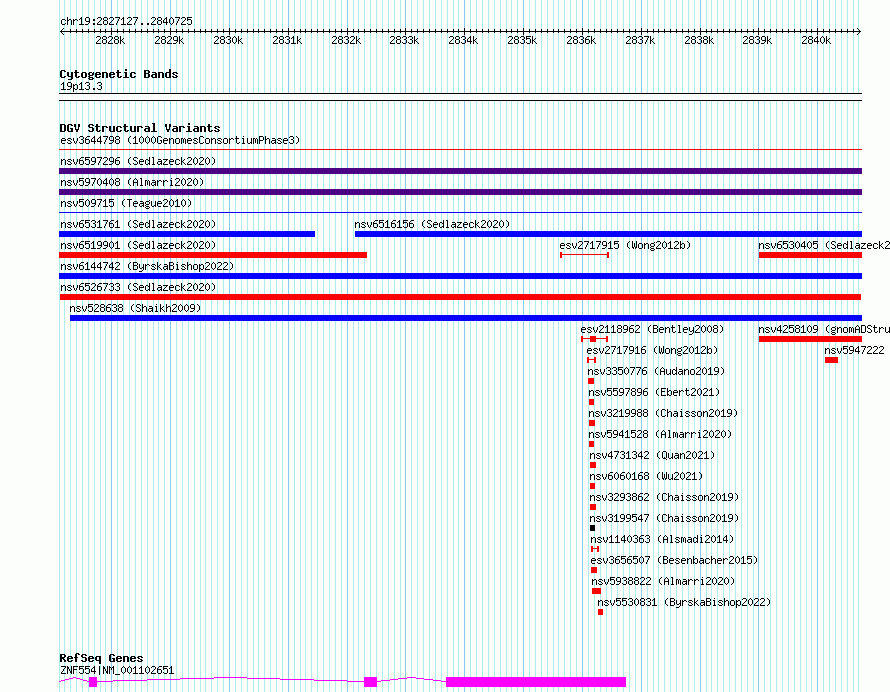Click the 2828k ruler tick label

[110, 40]
